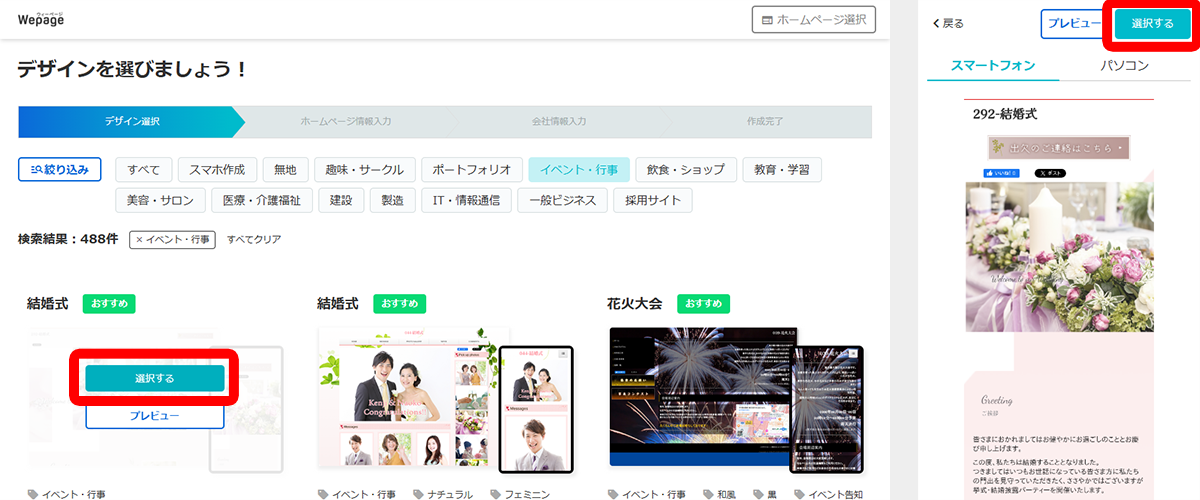Open ホームページ選択 button in header
The width and height of the screenshot is (1200, 500).
tap(814, 19)
